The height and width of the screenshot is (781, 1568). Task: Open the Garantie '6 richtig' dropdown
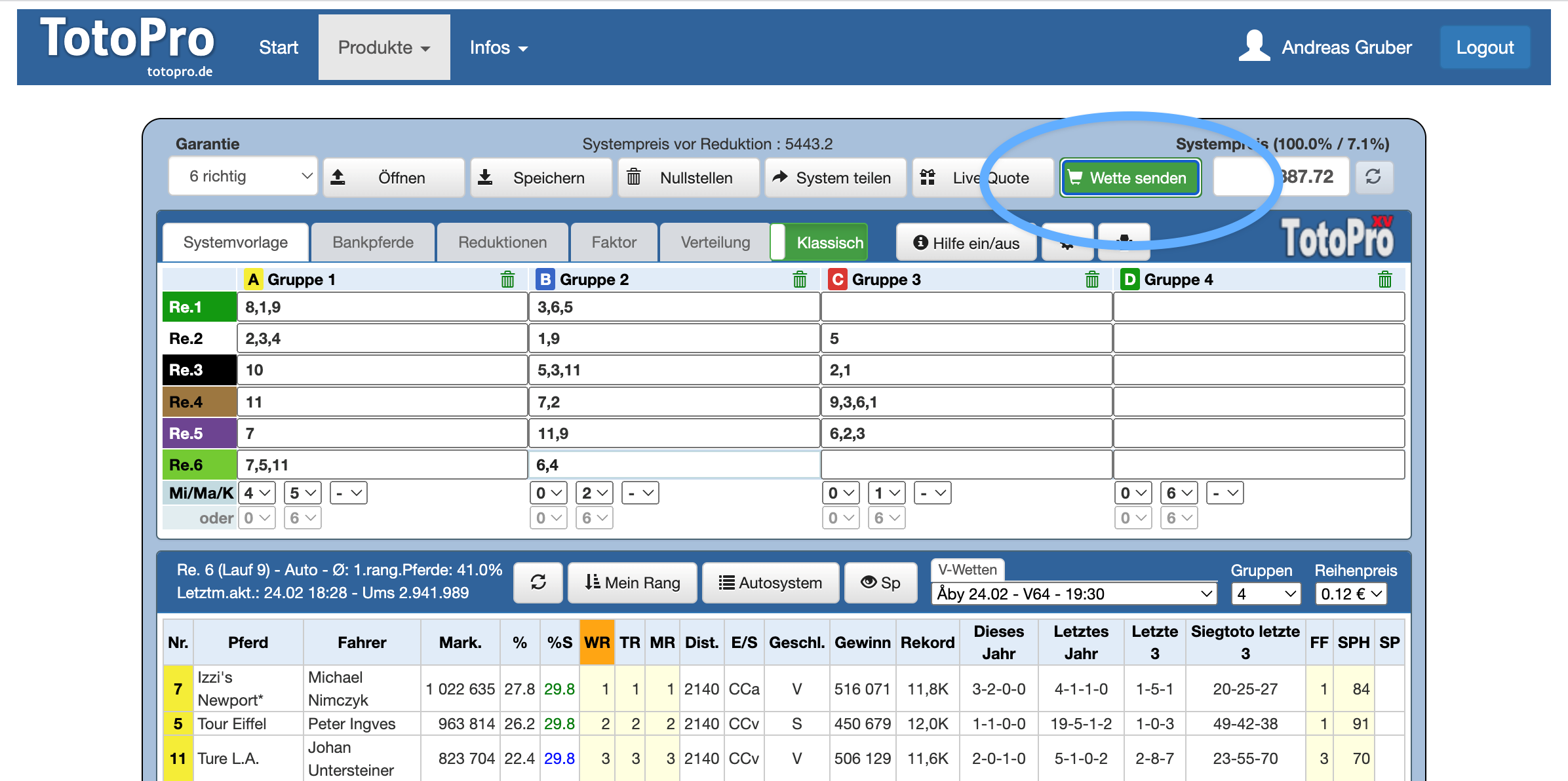243,176
